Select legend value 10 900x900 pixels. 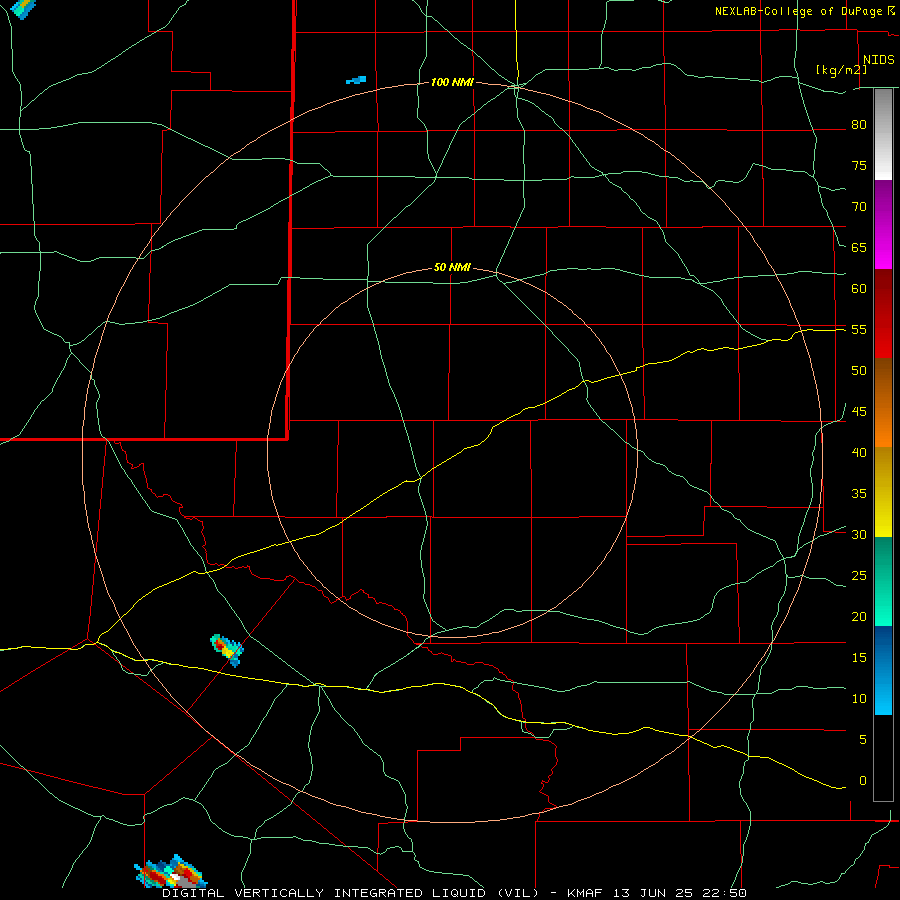859,699
